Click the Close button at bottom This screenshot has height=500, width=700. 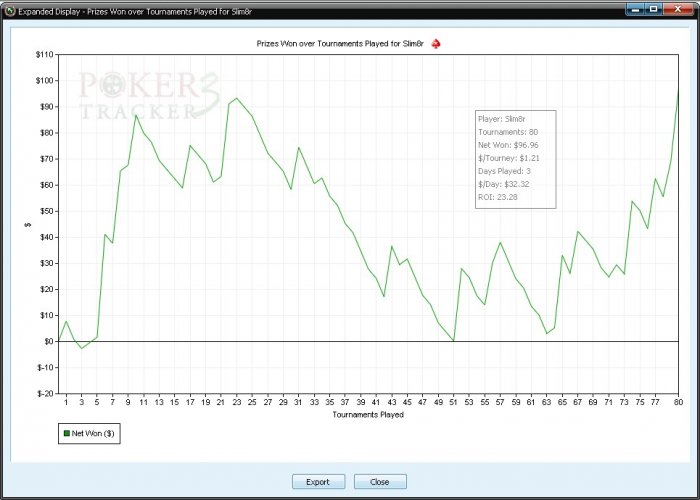pos(380,482)
